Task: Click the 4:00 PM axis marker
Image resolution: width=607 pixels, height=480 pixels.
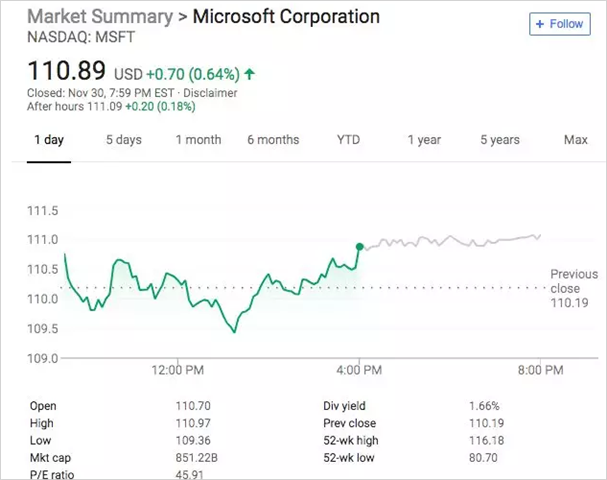Action: point(359,370)
